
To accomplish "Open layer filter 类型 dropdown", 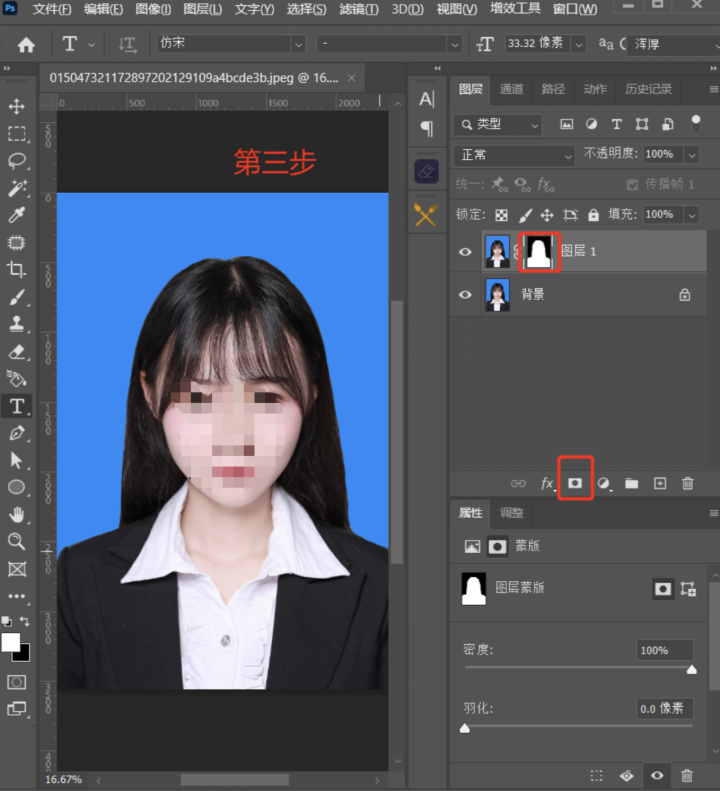I will 497,125.
